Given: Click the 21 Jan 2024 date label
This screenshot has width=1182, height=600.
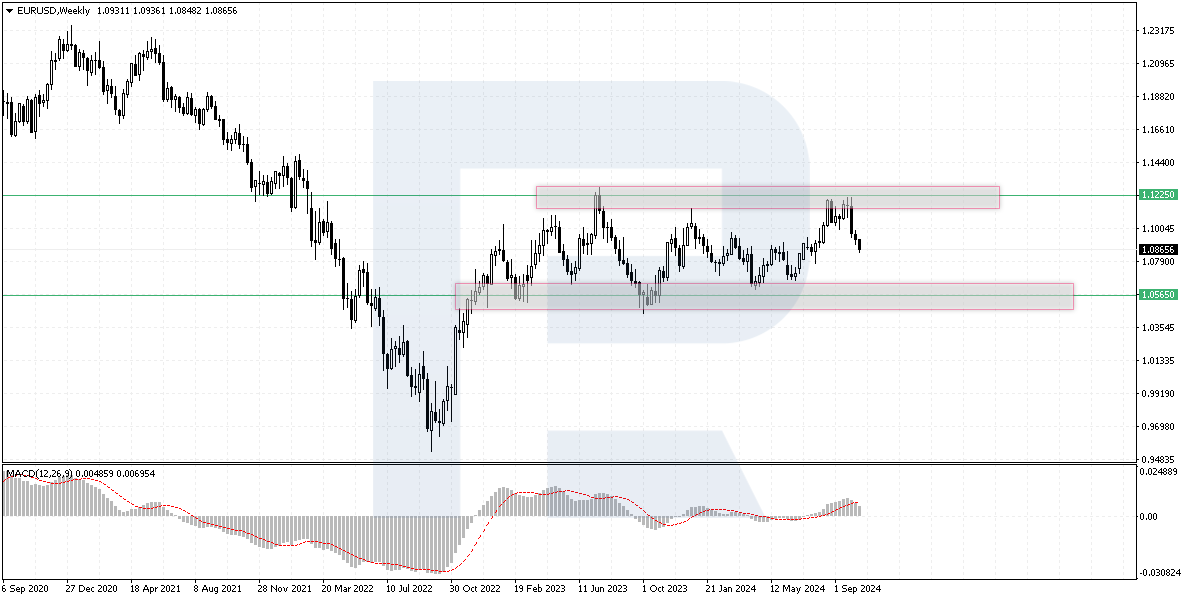Looking at the screenshot, I should [x=732, y=587].
